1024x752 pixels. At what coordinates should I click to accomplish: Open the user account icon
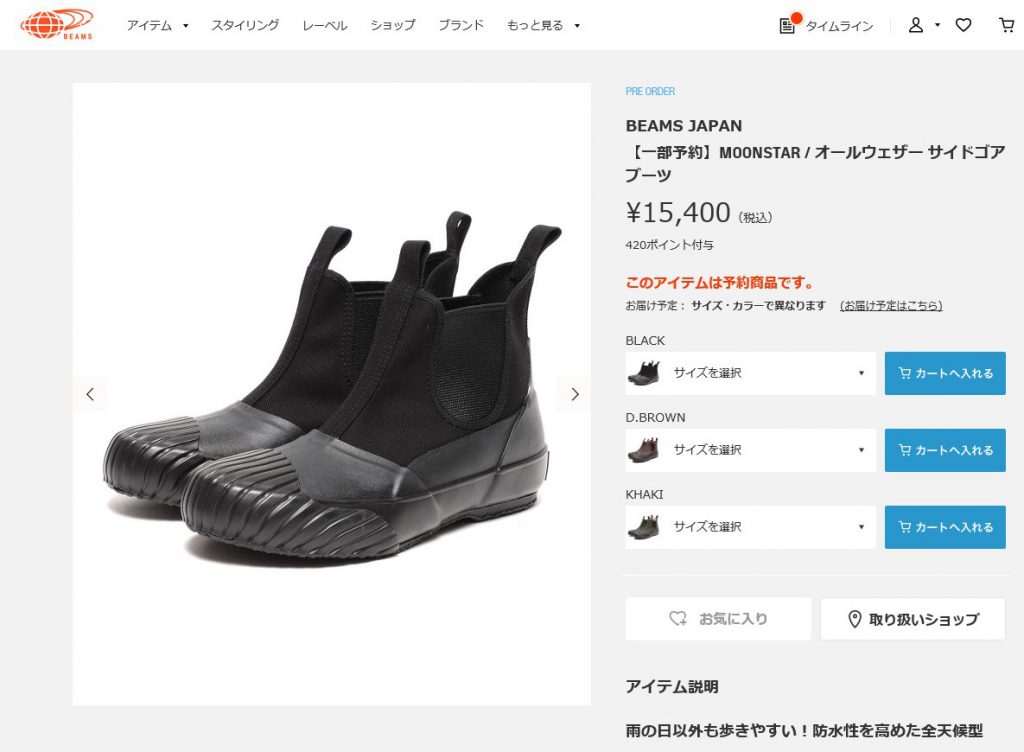(916, 25)
